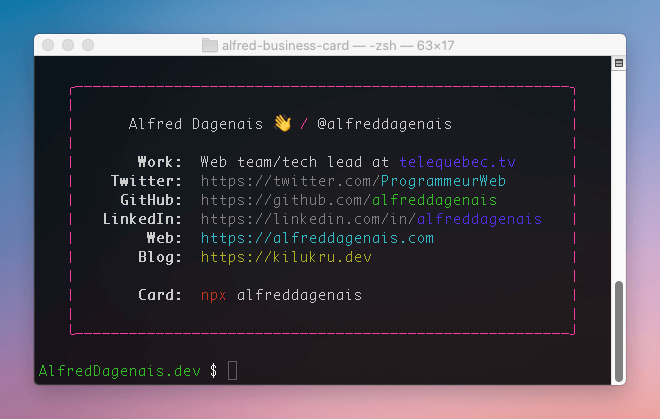Click the red npx command text
This screenshot has width=660, height=419.
pyautogui.click(x=213, y=296)
